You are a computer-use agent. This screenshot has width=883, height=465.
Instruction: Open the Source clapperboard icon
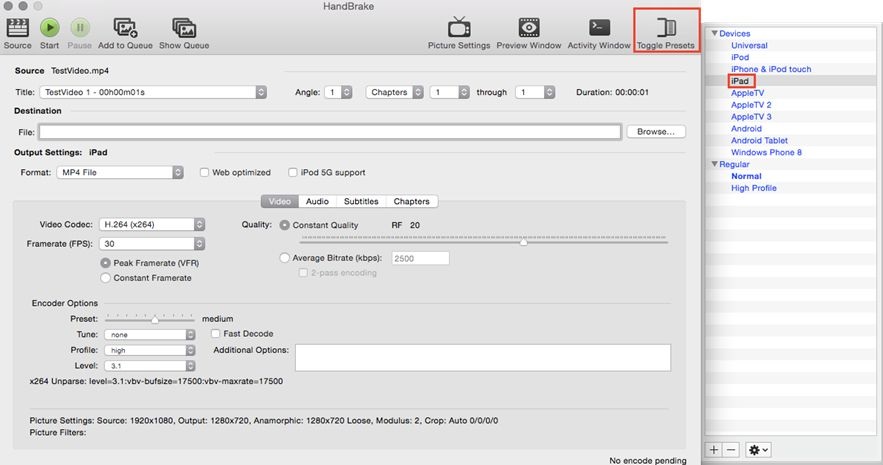17,28
